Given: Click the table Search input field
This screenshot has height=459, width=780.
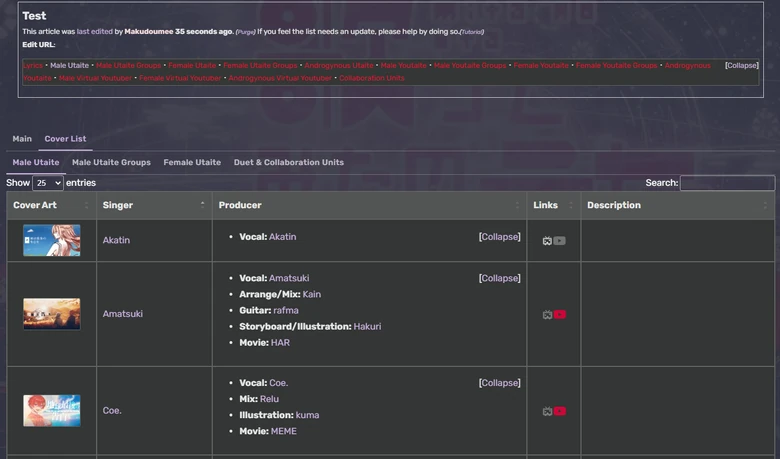Looking at the screenshot, I should point(726,183).
